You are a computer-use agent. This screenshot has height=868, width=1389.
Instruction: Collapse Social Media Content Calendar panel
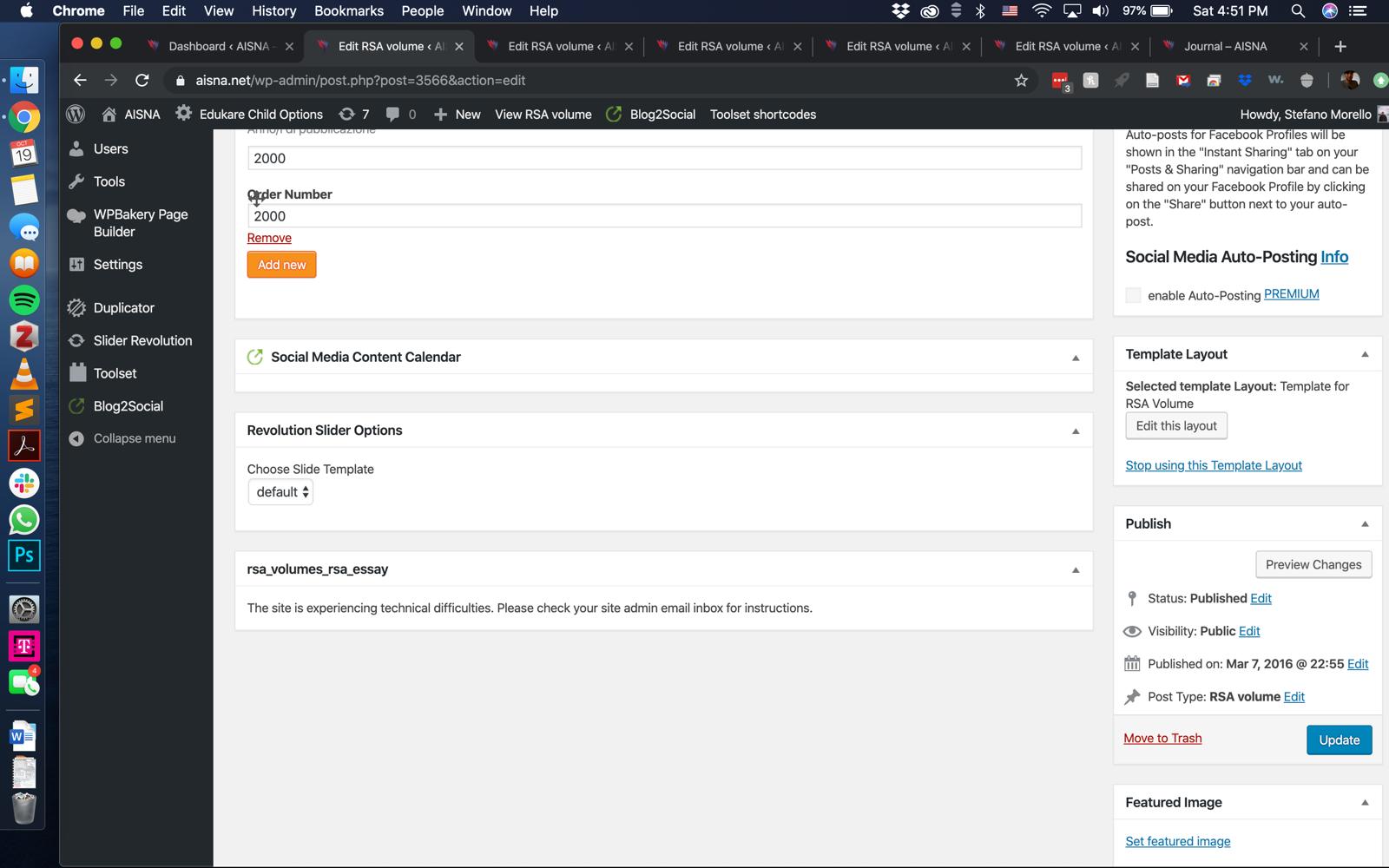(x=1076, y=358)
